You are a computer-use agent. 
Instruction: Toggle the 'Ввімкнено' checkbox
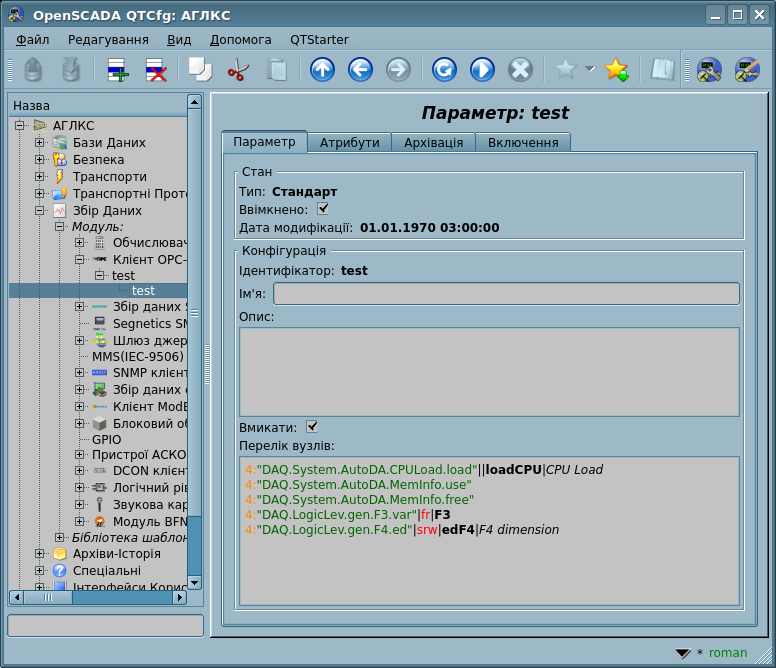tap(323, 209)
